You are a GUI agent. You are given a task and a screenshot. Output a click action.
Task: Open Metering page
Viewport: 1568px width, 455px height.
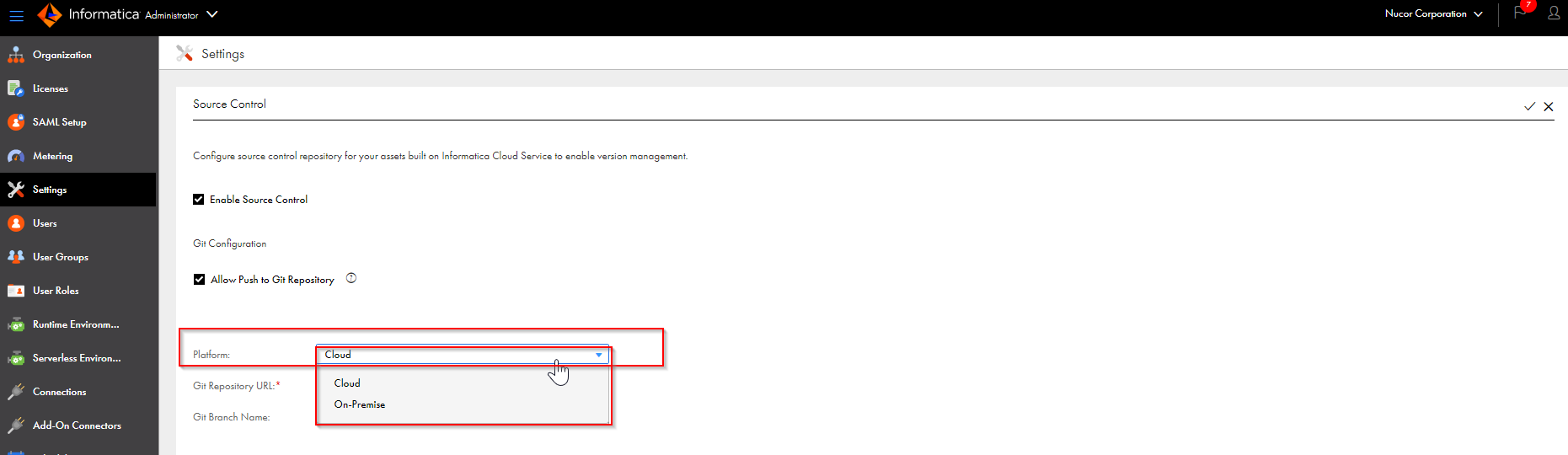click(x=78, y=156)
